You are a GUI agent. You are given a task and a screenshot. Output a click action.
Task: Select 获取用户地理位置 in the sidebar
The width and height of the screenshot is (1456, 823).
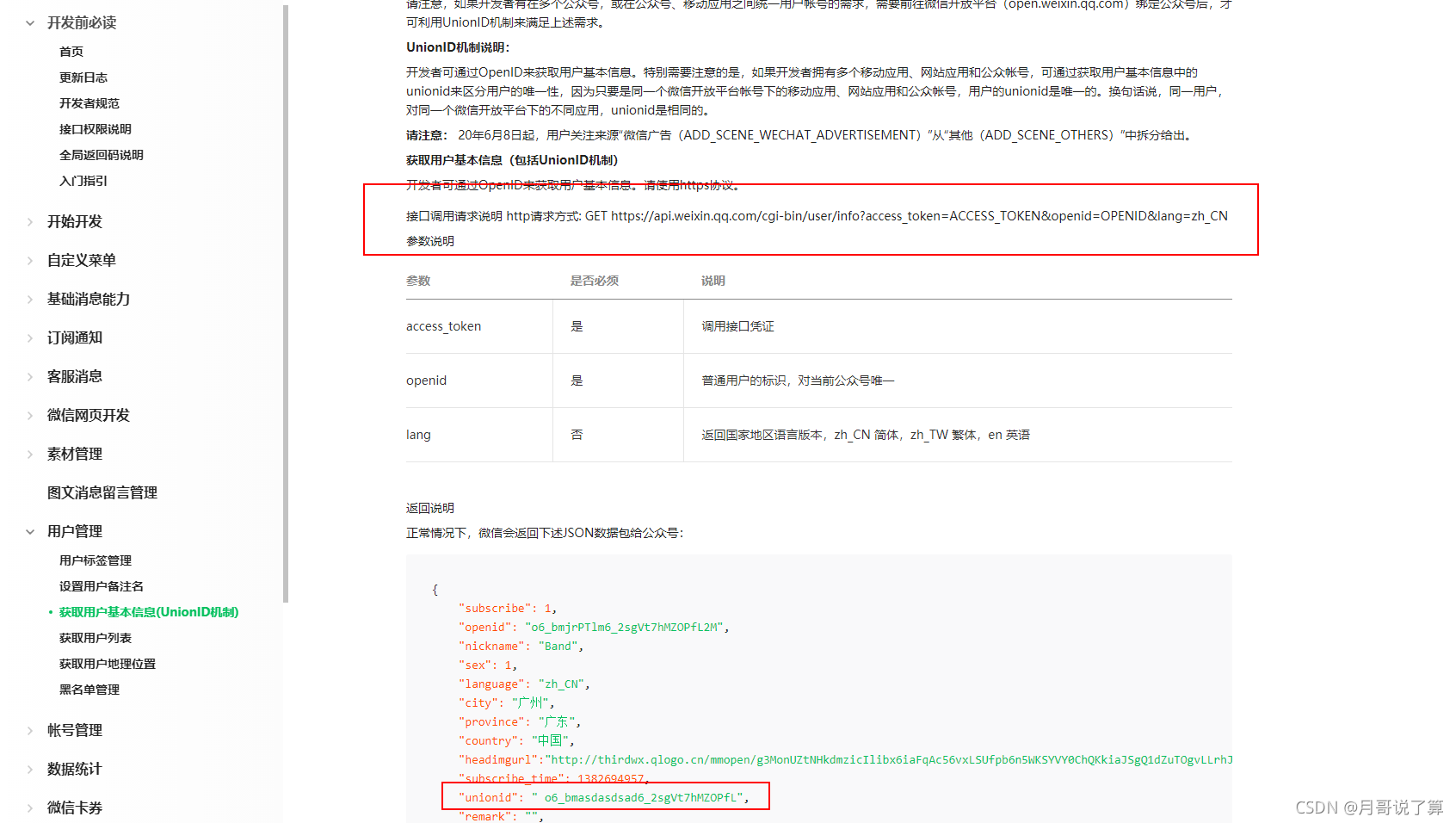pyautogui.click(x=107, y=663)
